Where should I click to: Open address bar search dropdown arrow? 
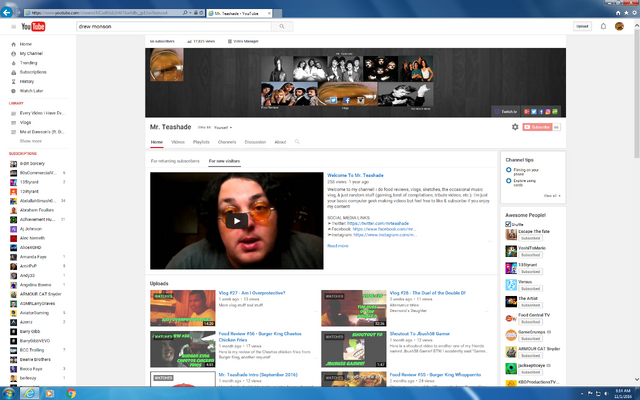(x=190, y=13)
